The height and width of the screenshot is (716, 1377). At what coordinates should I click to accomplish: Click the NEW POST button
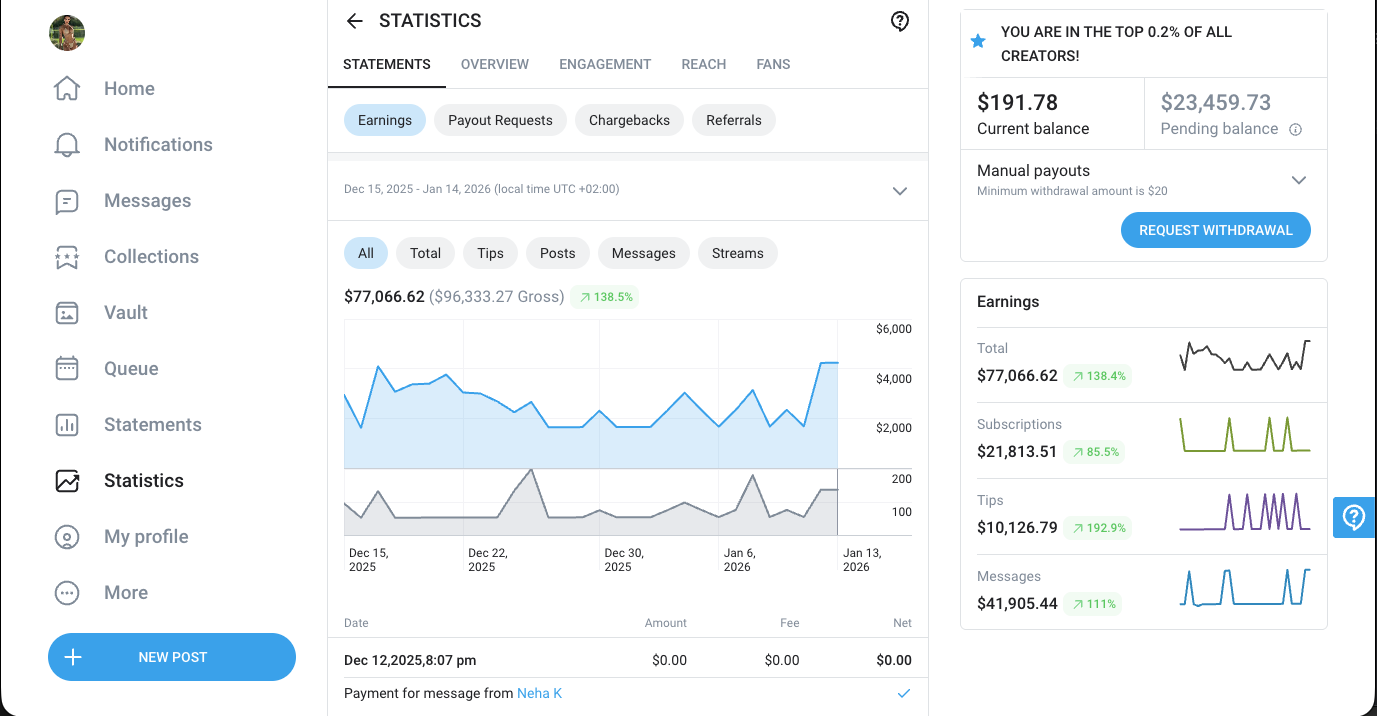coord(172,657)
